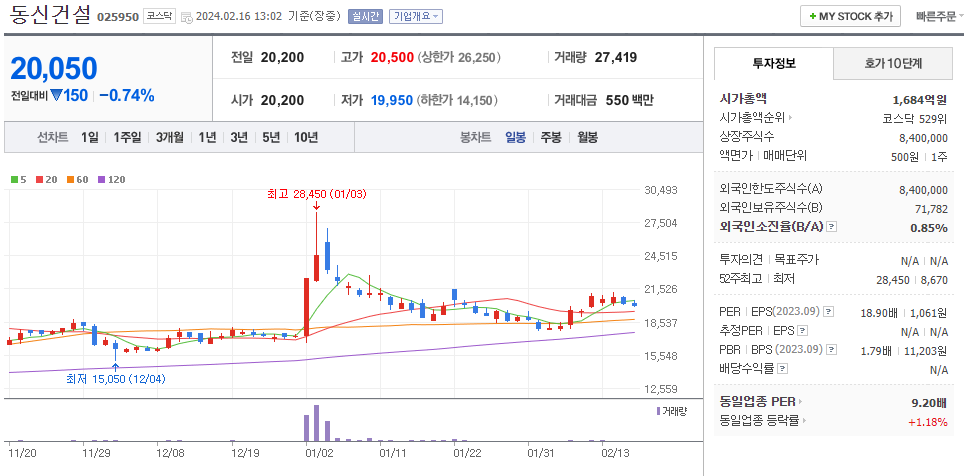Screen dimensions: 969x476
Task: Select the 1일 line chart period
Action: (90, 137)
